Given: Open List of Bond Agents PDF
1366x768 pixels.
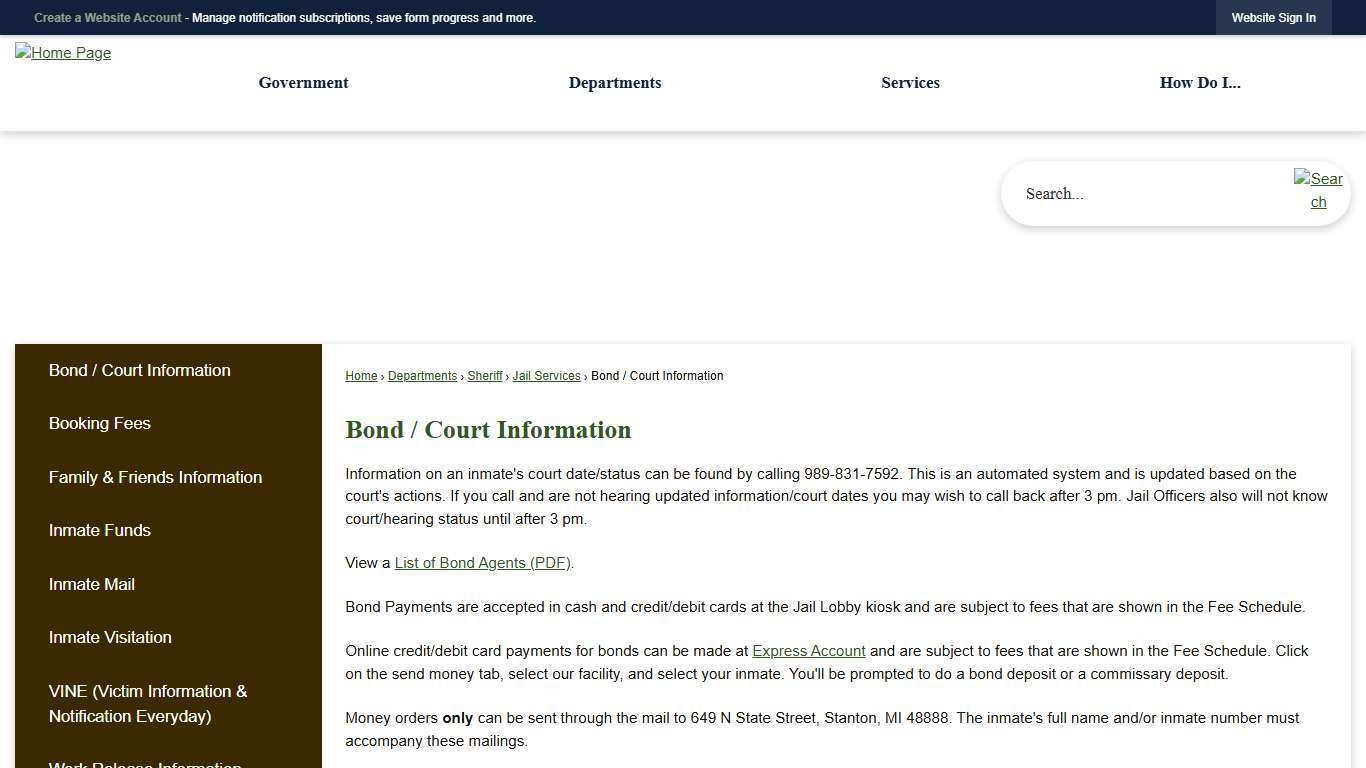Looking at the screenshot, I should [x=482, y=562].
